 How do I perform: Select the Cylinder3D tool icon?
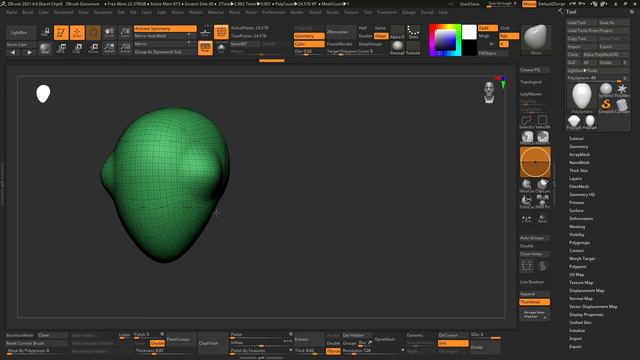[x=622, y=105]
